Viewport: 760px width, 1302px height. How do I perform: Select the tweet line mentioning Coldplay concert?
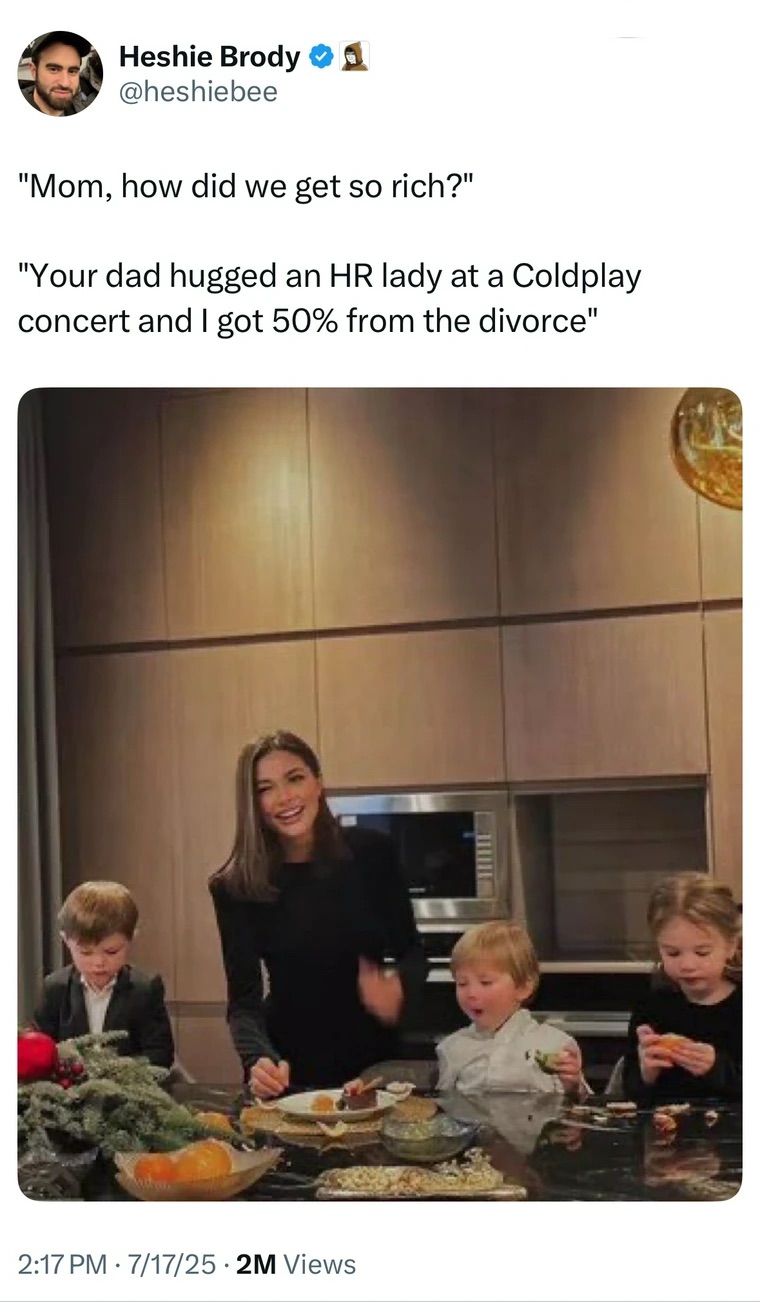click(x=329, y=277)
